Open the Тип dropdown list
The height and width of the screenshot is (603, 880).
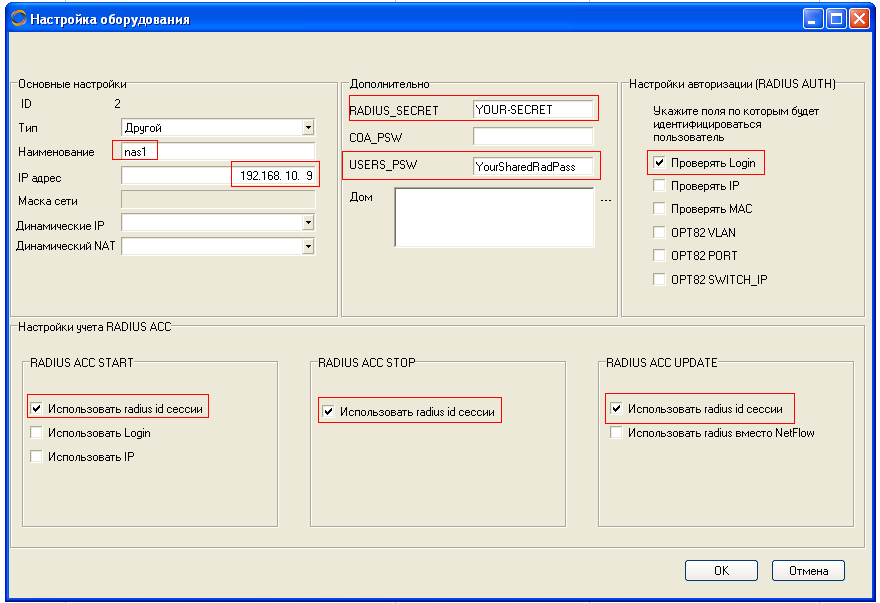pyautogui.click(x=308, y=128)
